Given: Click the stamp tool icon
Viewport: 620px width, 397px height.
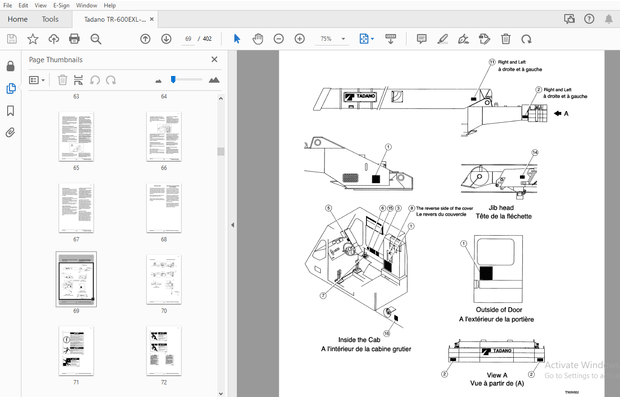Looking at the screenshot, I should click(x=484, y=39).
